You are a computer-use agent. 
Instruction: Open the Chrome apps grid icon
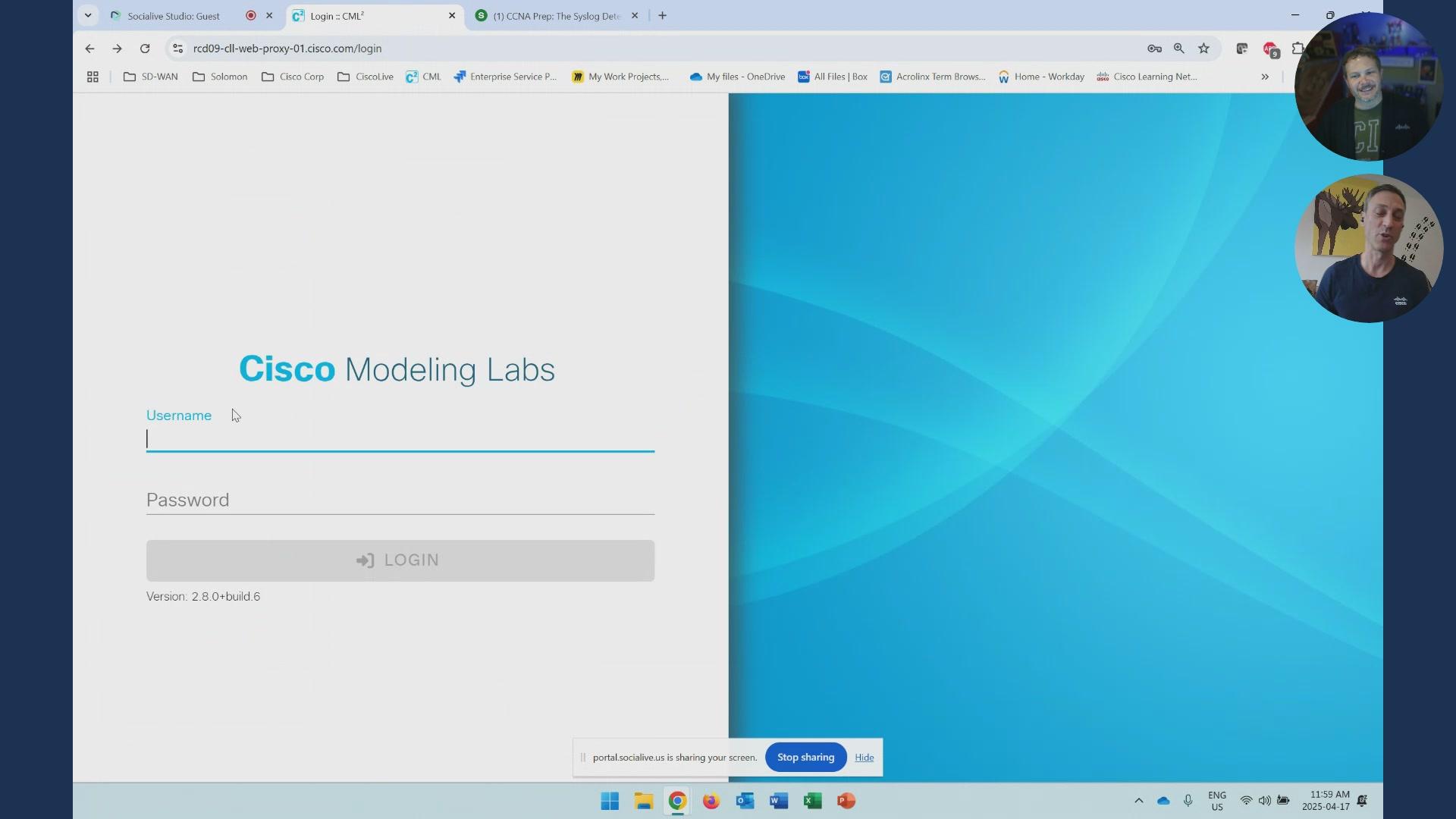(93, 77)
